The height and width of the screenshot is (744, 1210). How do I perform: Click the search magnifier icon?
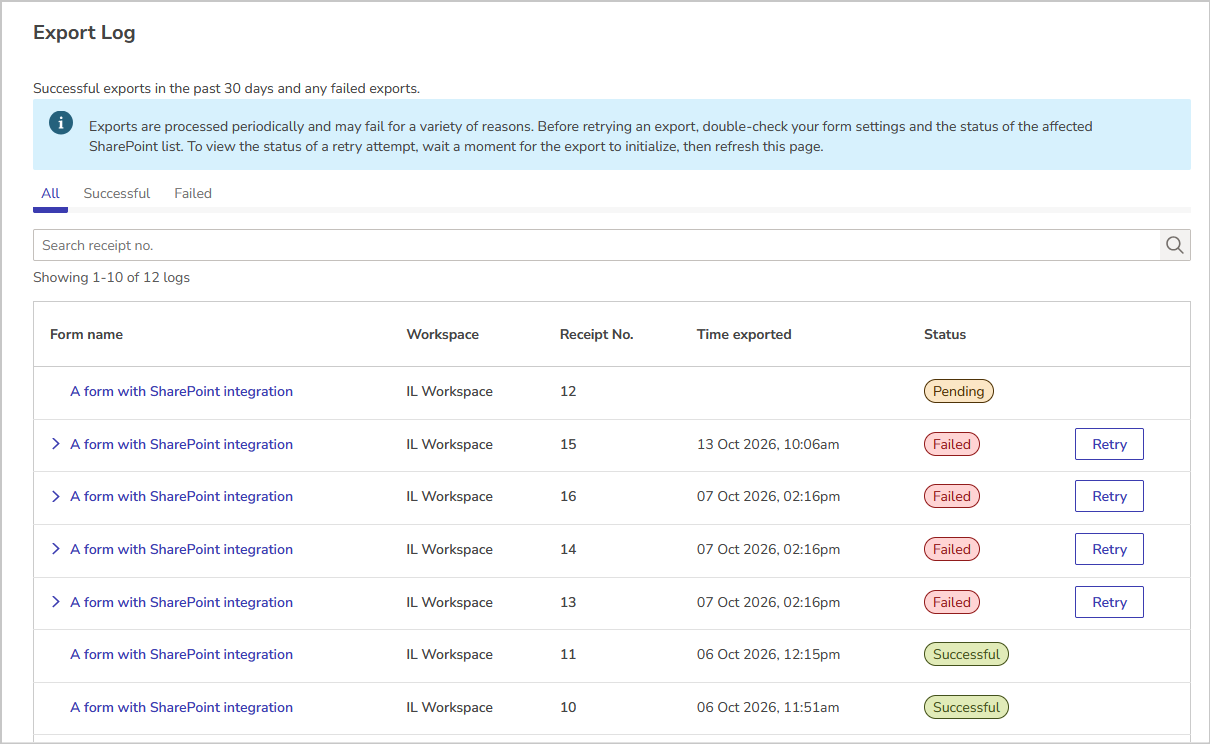pyautogui.click(x=1174, y=245)
